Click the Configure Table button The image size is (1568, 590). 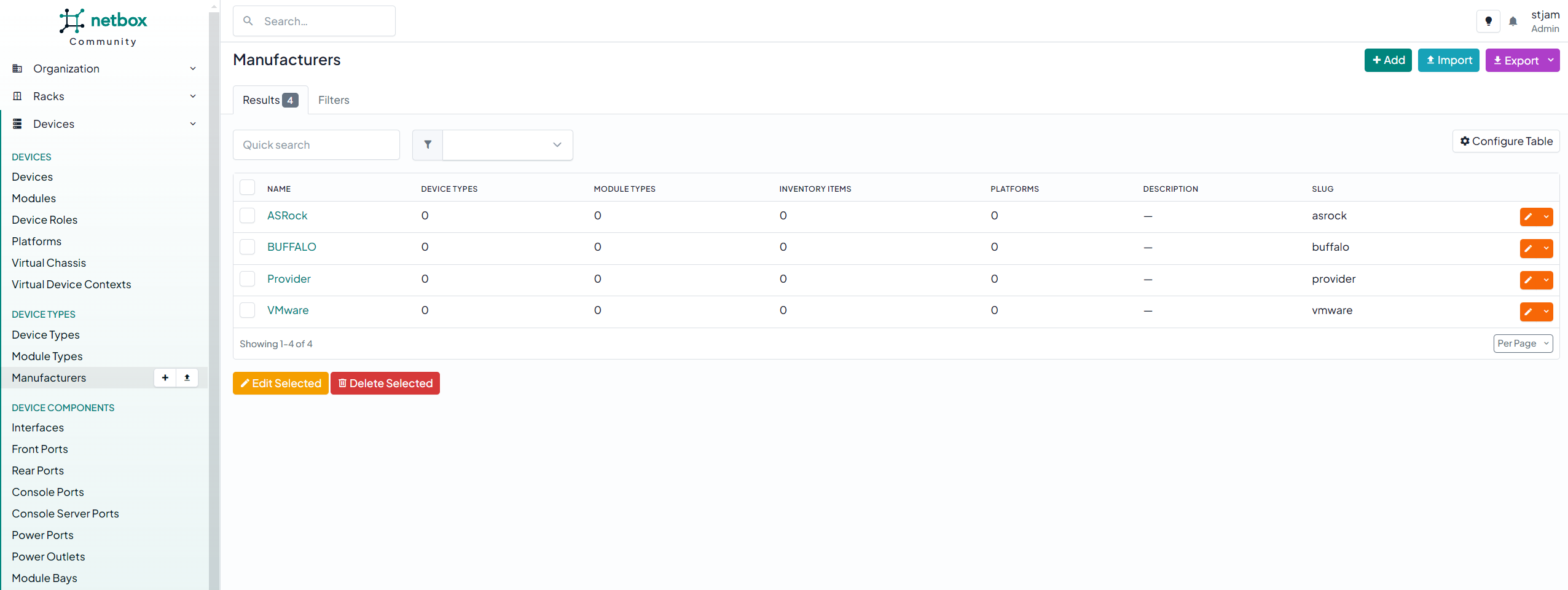(1506, 141)
